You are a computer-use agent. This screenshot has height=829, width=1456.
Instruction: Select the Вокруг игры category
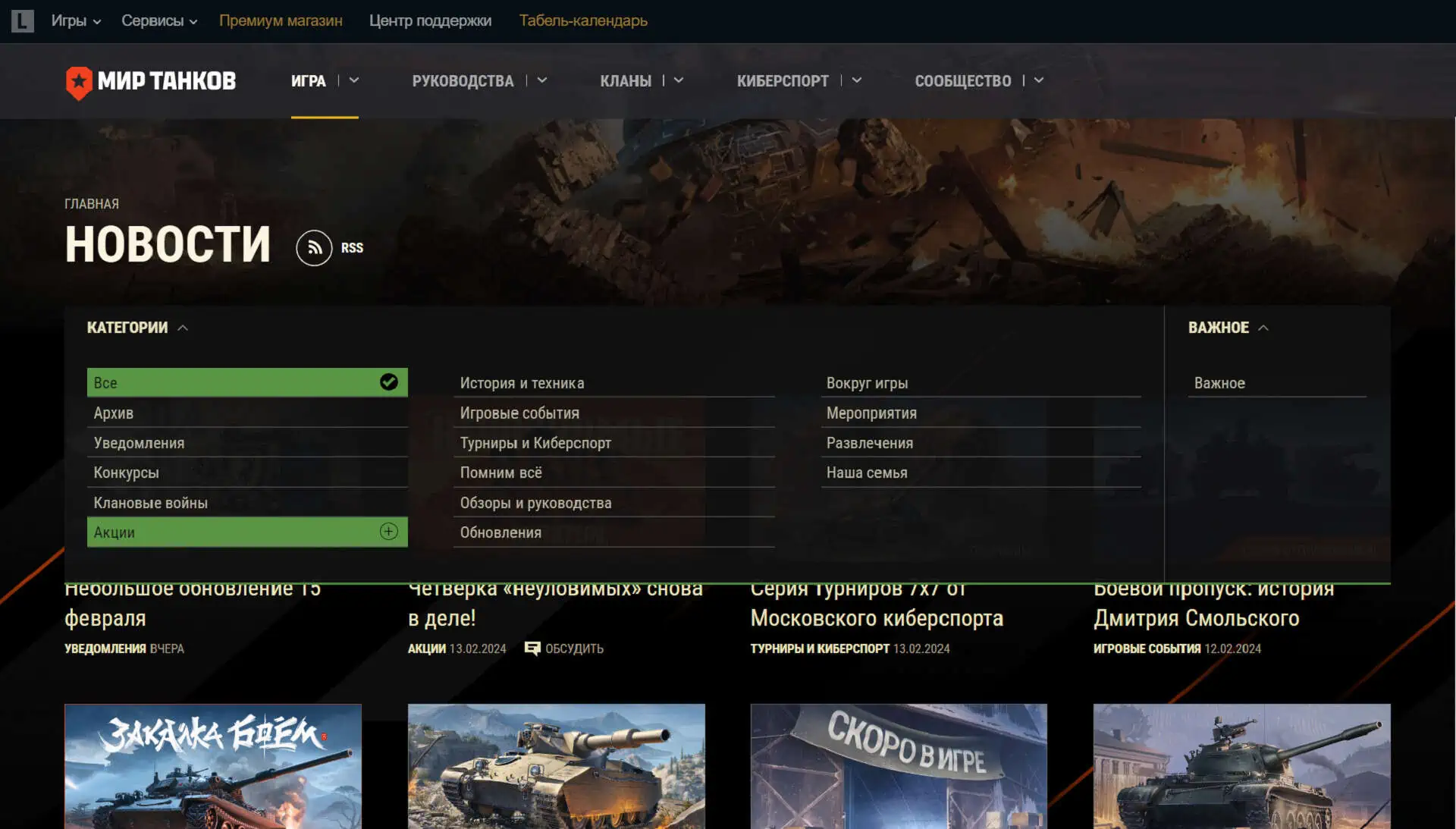click(981, 382)
